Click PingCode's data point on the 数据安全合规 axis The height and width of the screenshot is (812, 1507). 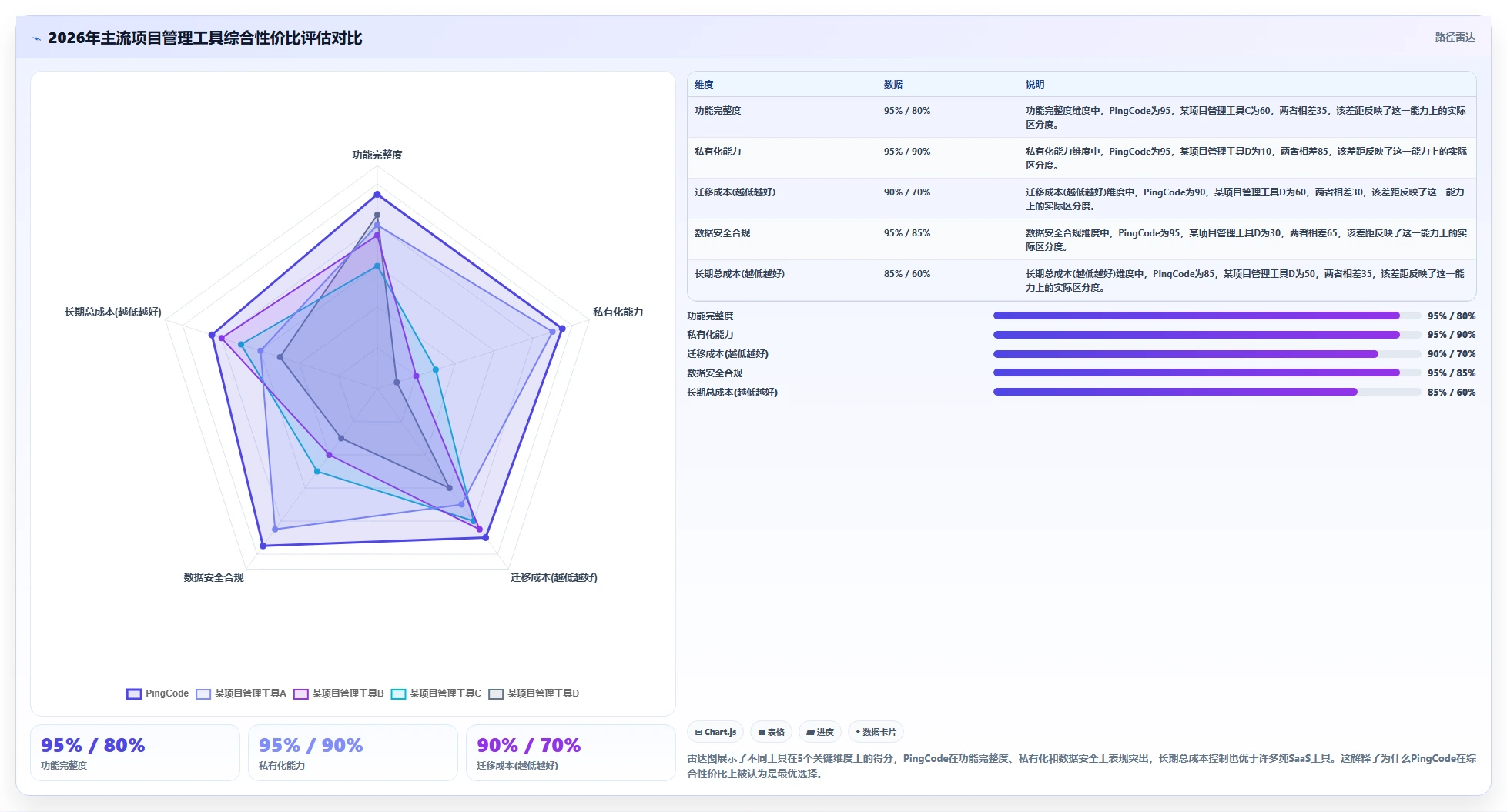pyautogui.click(x=263, y=546)
